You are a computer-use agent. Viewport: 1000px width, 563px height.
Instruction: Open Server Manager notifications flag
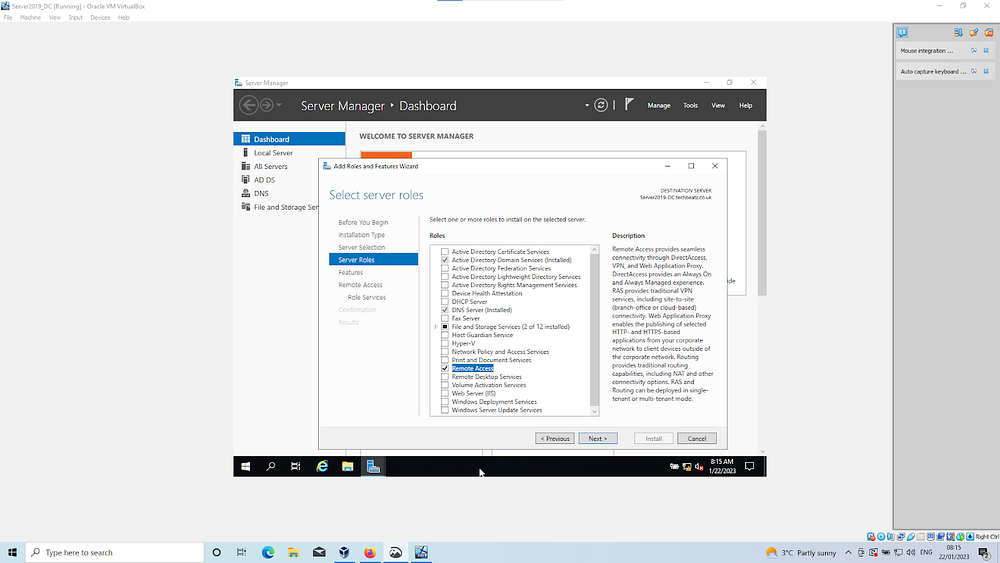[x=629, y=104]
